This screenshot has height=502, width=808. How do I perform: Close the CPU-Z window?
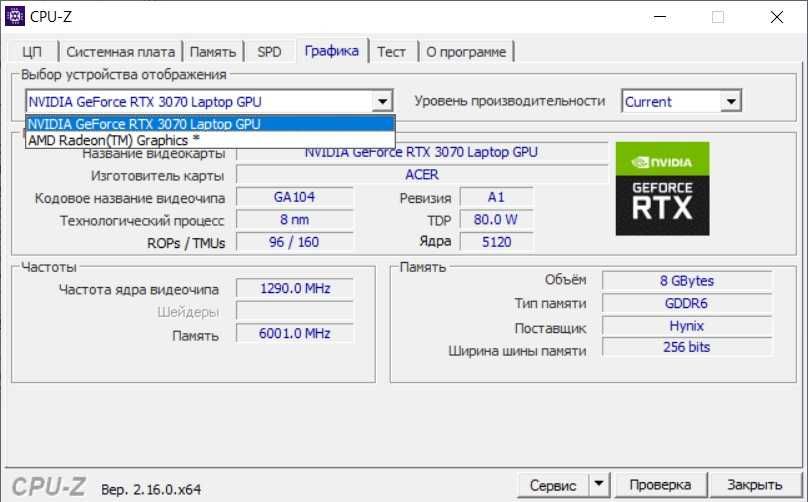click(x=777, y=17)
